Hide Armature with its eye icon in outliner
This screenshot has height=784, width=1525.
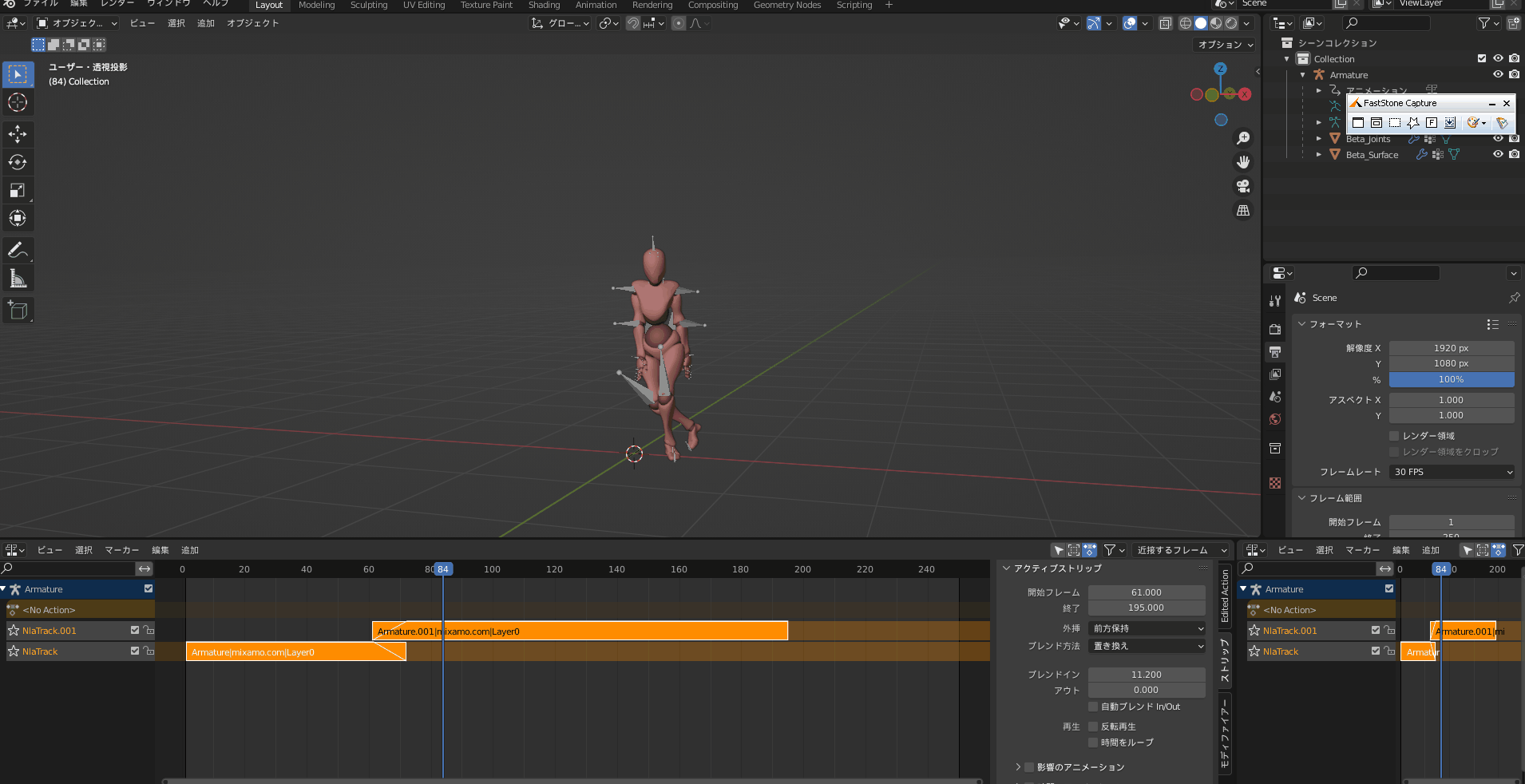[x=1498, y=74]
